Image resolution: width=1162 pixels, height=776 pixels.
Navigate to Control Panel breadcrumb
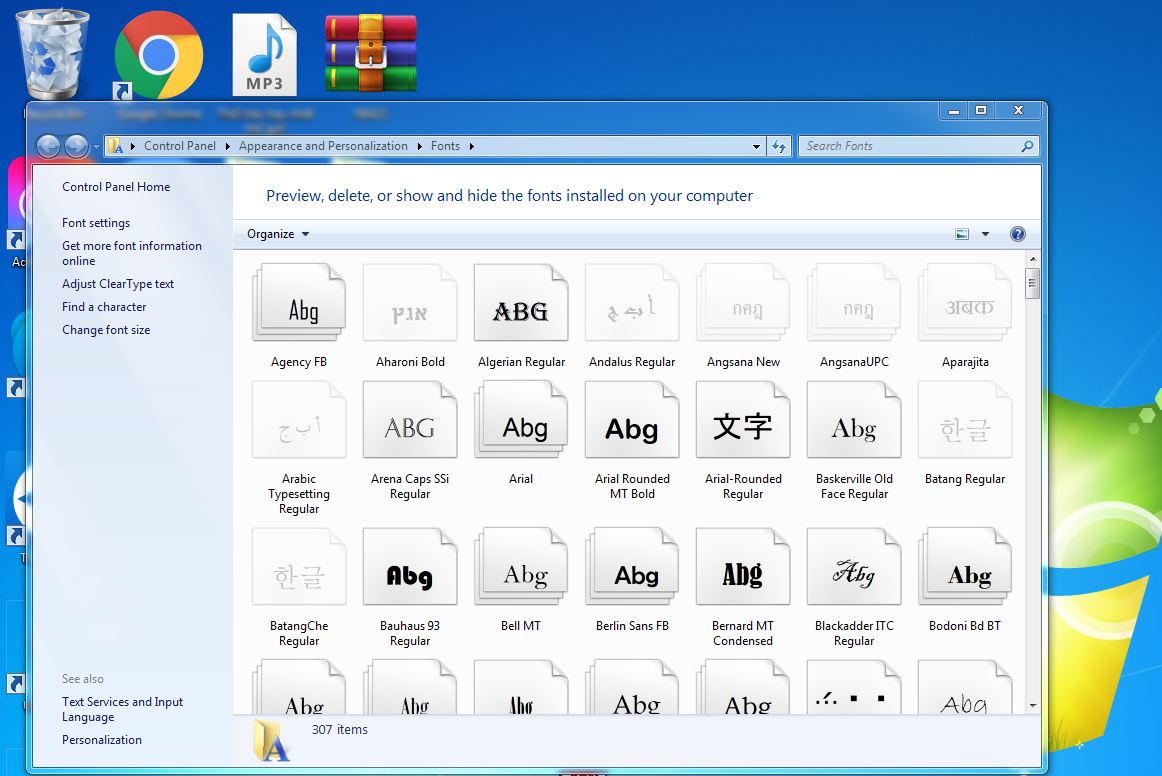pos(180,146)
